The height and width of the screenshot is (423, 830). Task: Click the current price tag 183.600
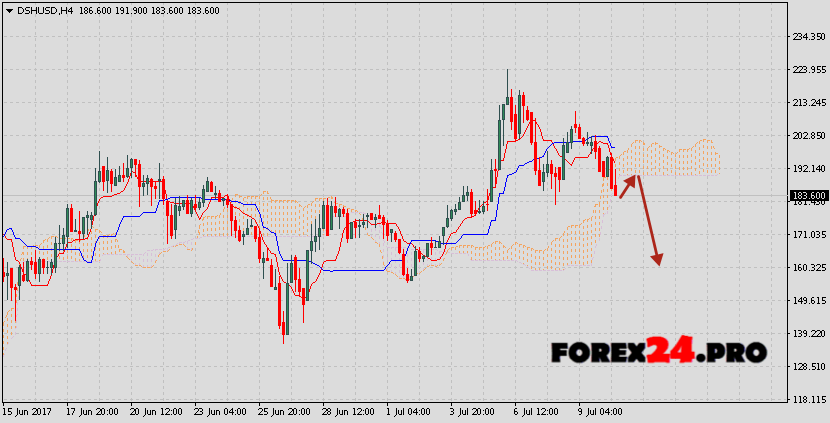(x=808, y=195)
